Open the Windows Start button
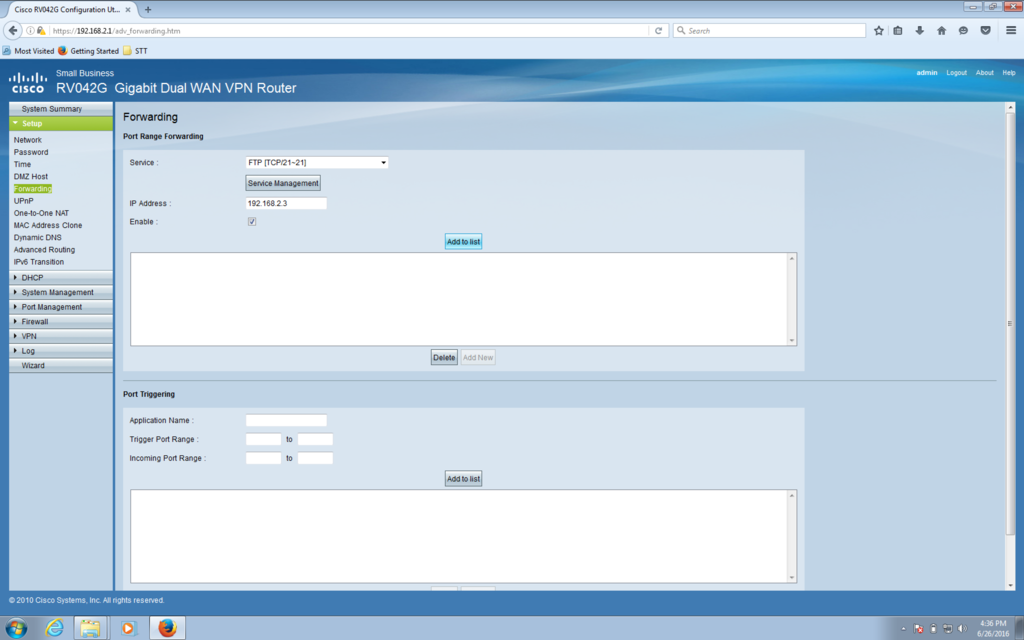The width and height of the screenshot is (1024, 640). pos(16,628)
